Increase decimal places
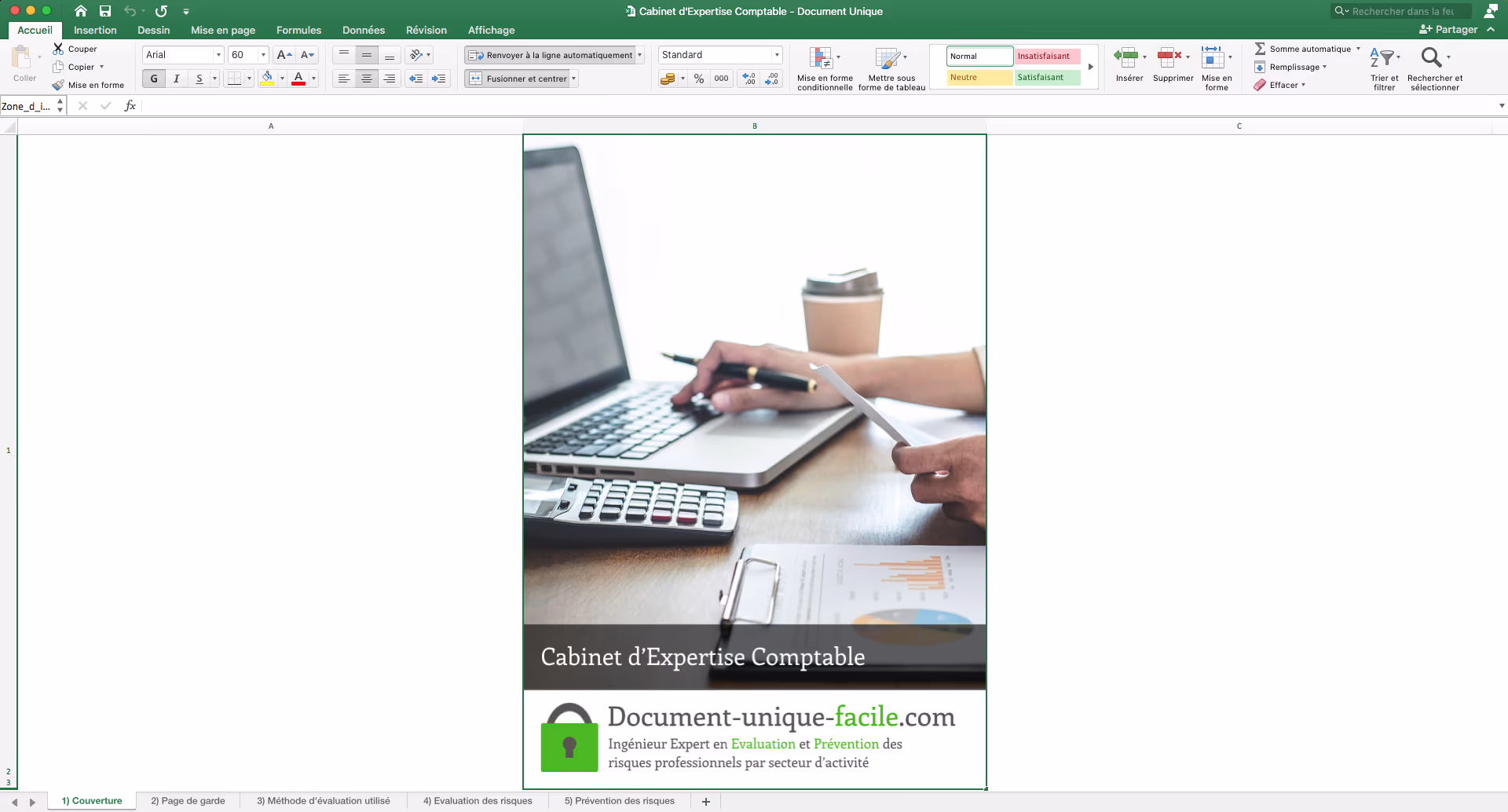This screenshot has width=1508, height=812. pyautogui.click(x=749, y=79)
